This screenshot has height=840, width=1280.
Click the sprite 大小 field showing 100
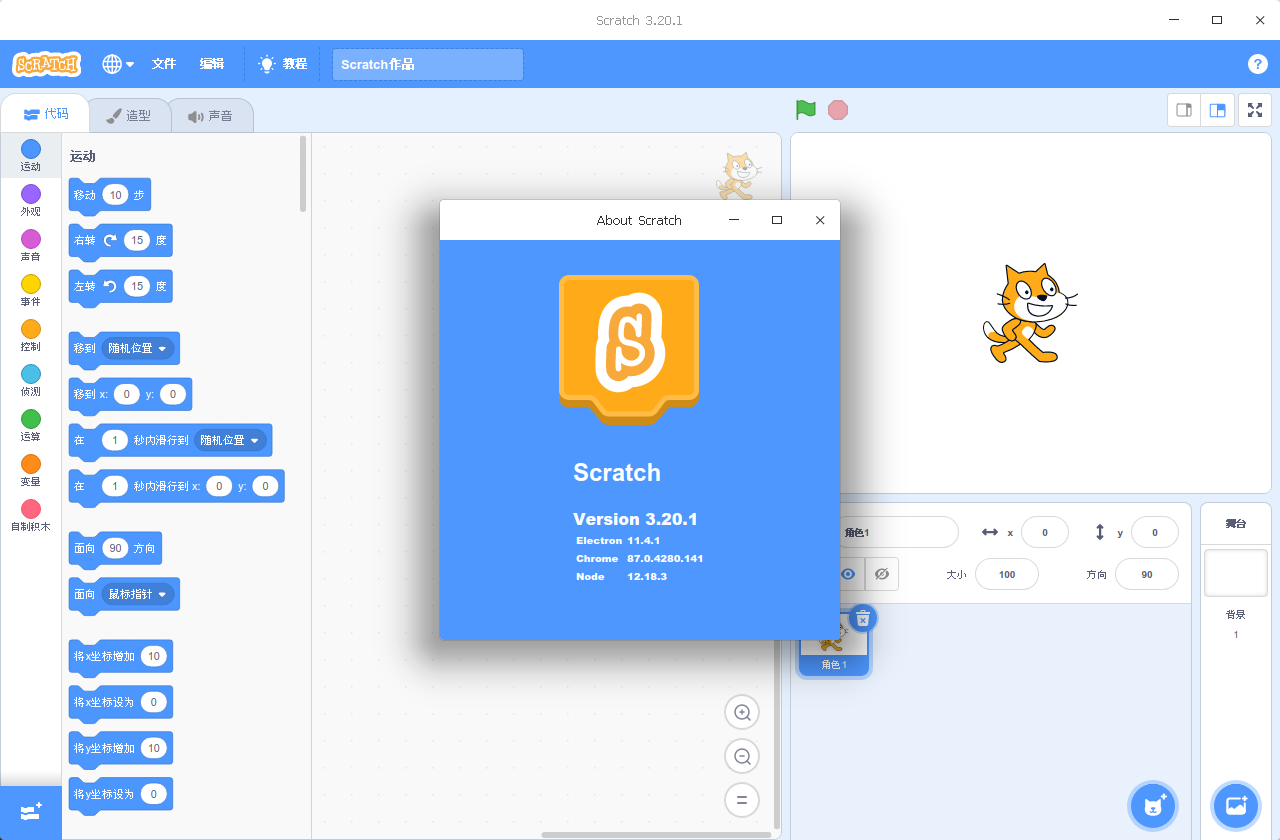coord(1006,574)
